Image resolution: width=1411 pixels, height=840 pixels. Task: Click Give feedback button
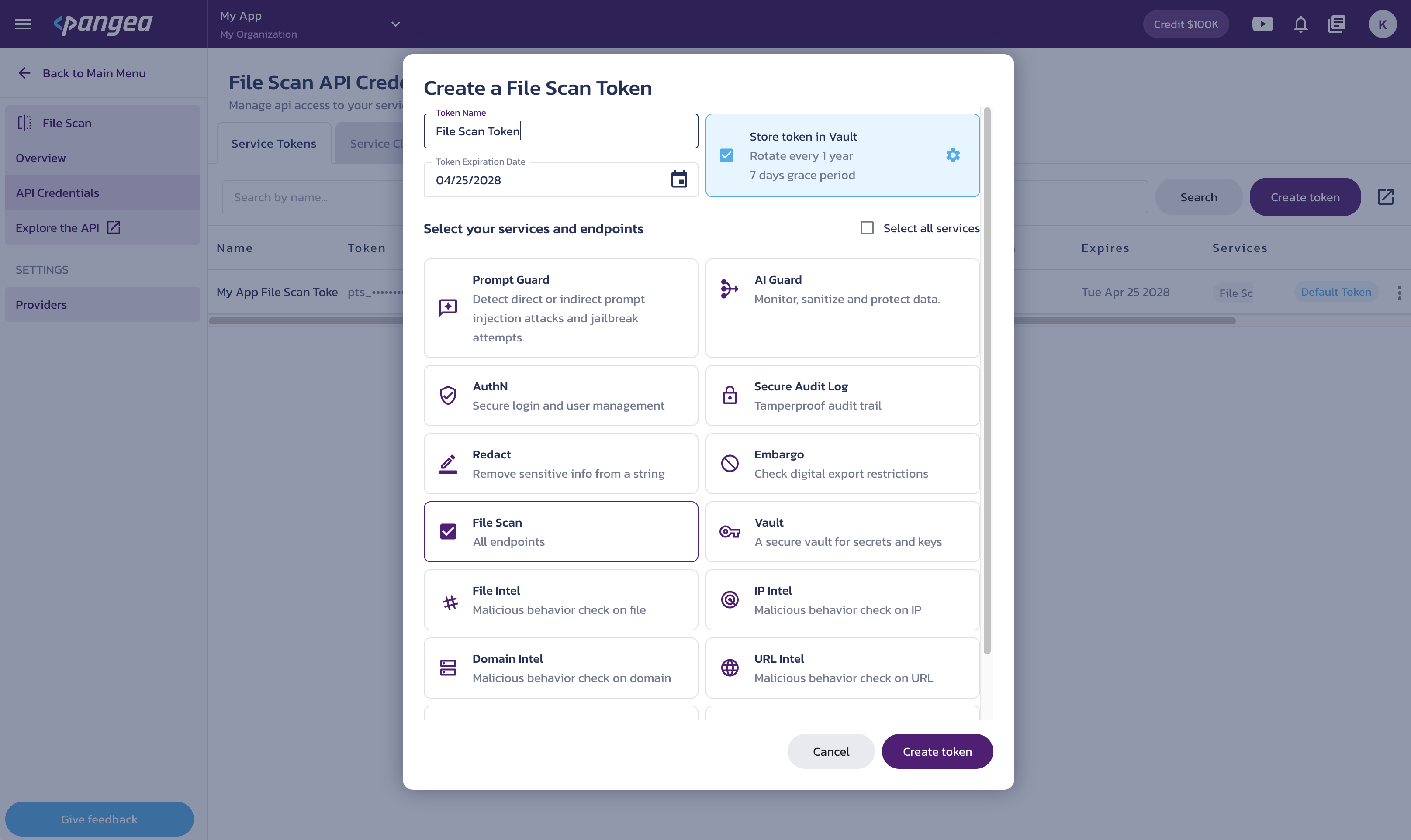[x=99, y=819]
